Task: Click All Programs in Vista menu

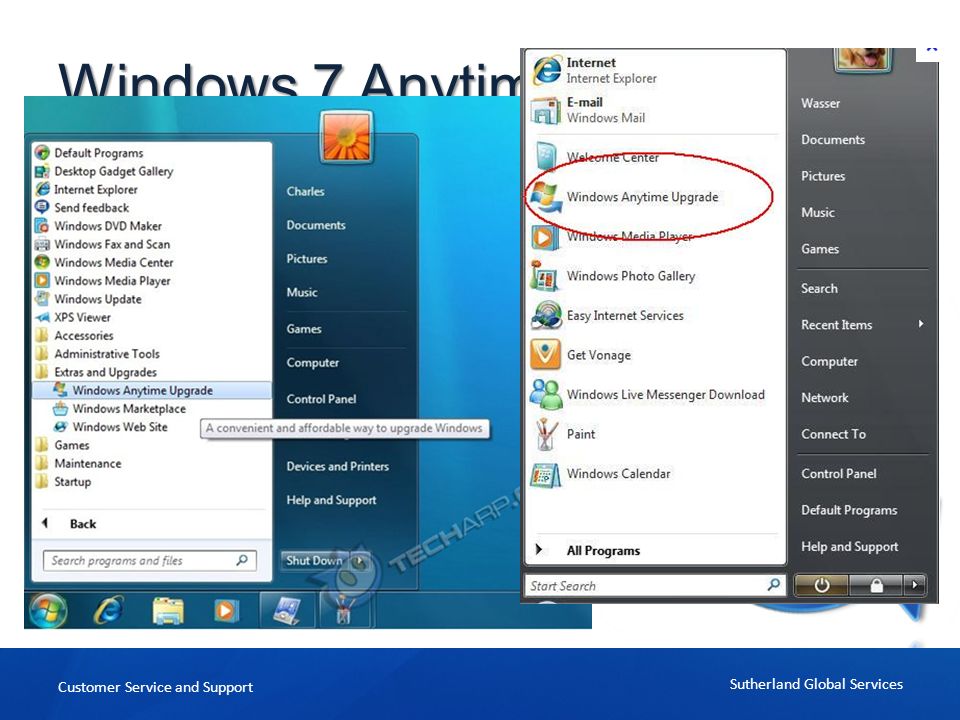Action: point(603,550)
